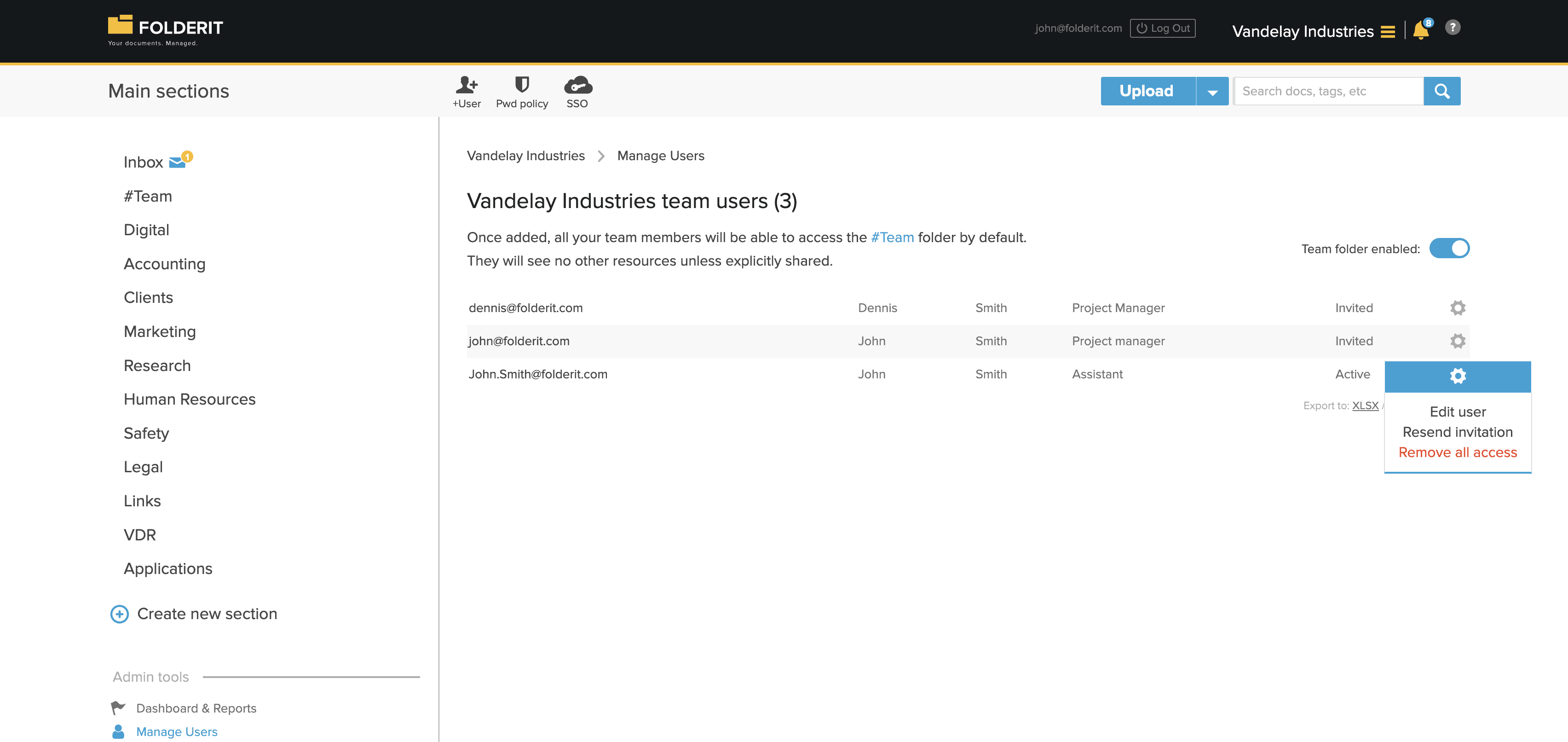Click the Assistant role cell

(x=1097, y=374)
